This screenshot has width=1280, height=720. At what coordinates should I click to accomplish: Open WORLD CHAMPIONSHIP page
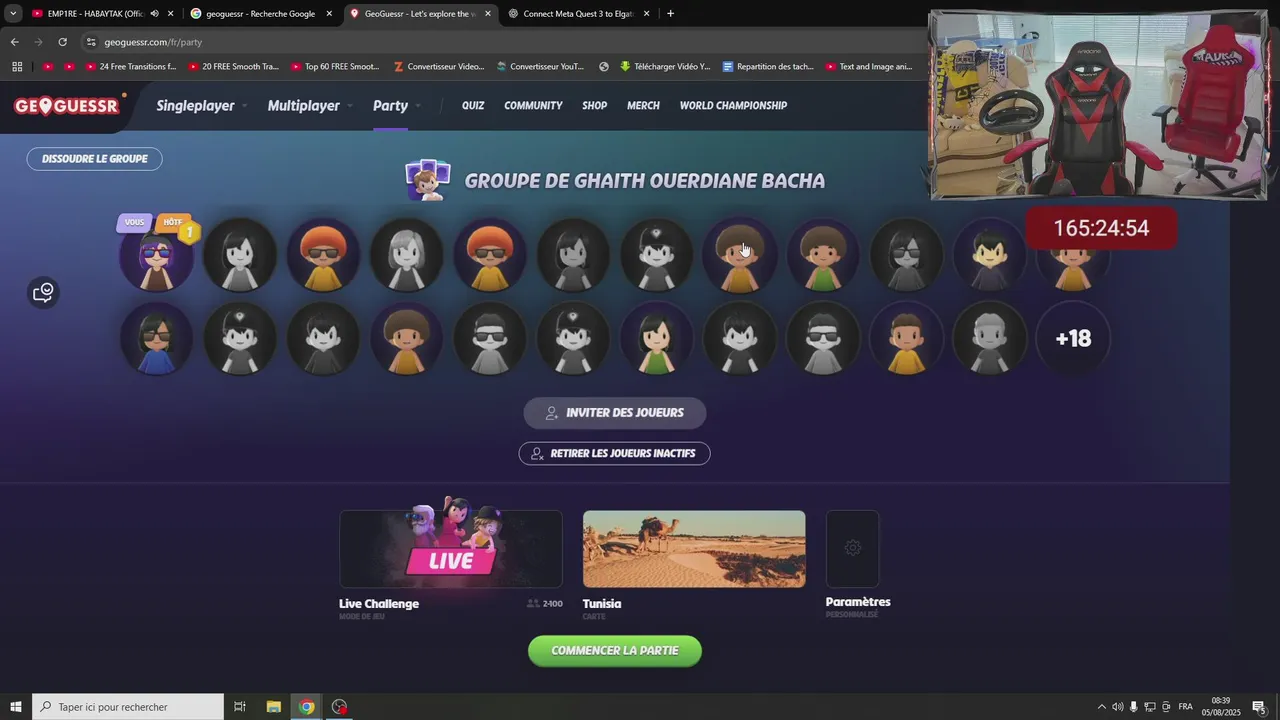click(733, 106)
